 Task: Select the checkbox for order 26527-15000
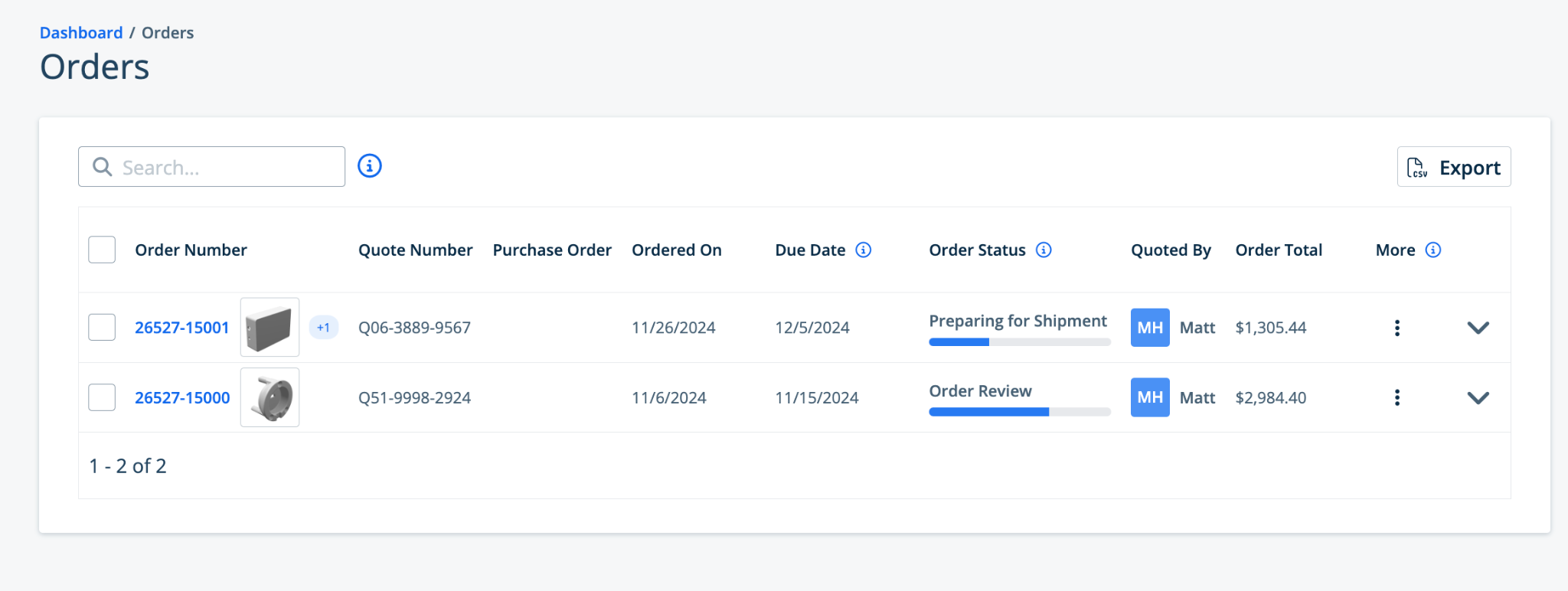coord(102,398)
